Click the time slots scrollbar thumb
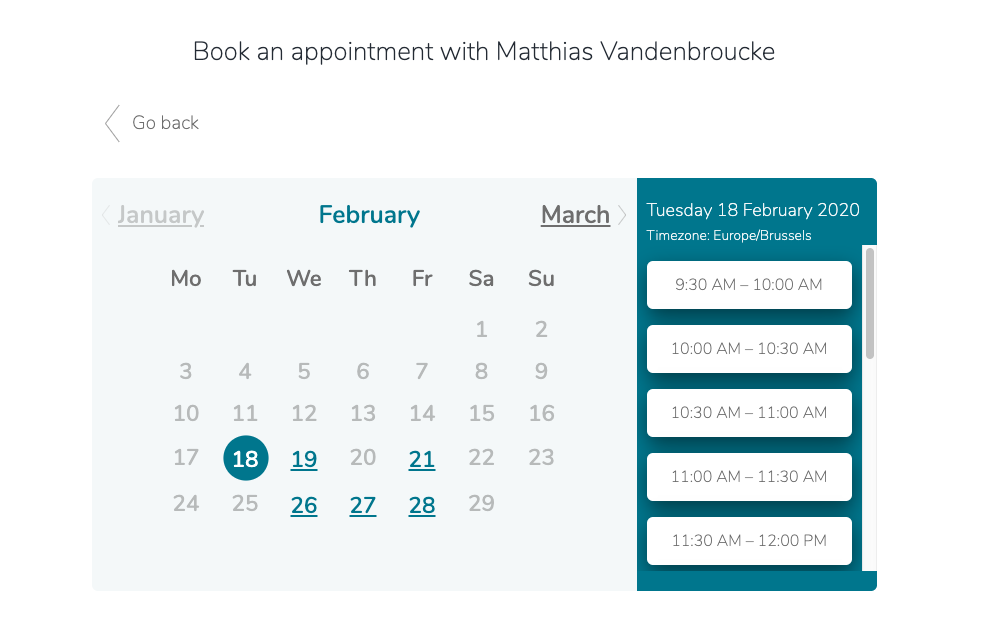Viewport: 997px width, 637px height. coord(870,303)
